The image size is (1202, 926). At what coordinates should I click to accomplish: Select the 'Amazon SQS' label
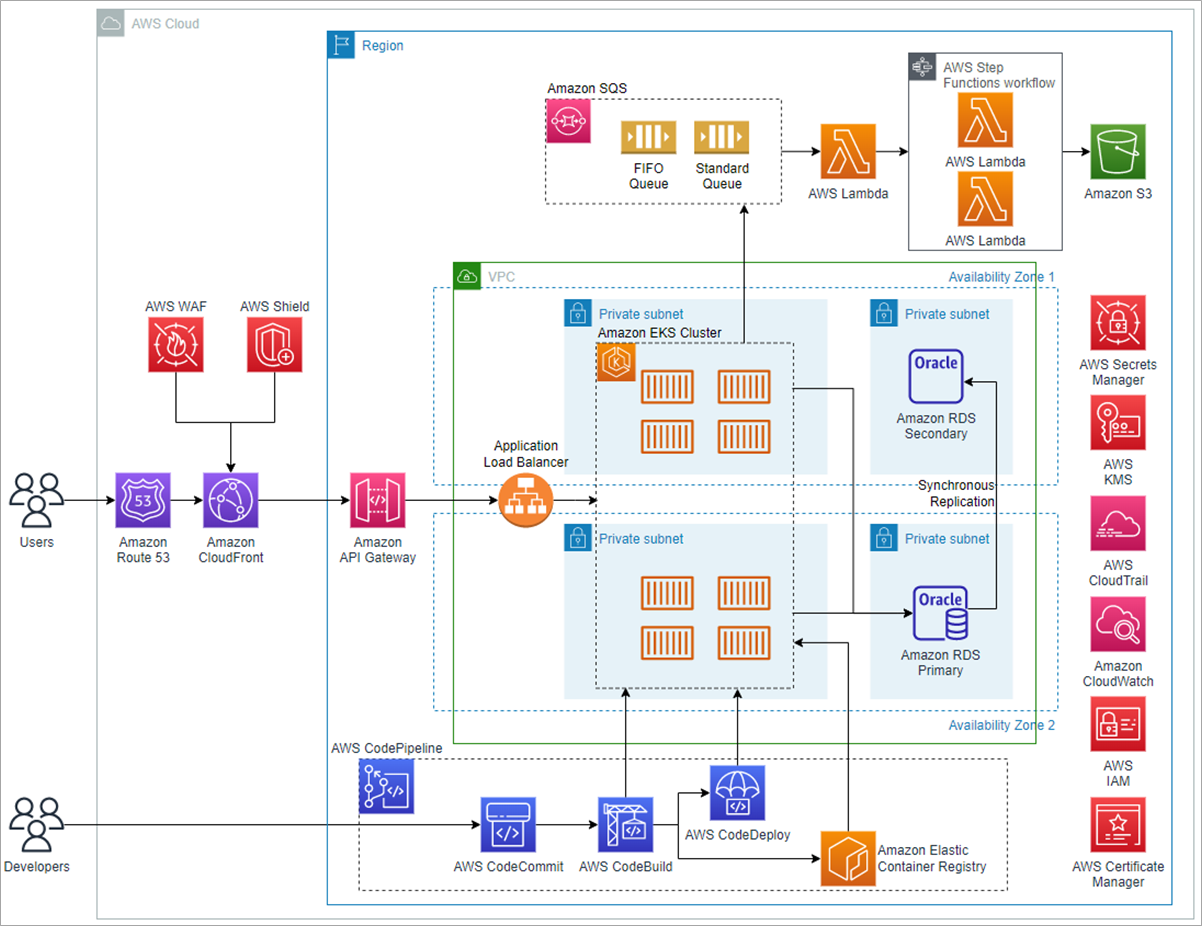click(587, 89)
